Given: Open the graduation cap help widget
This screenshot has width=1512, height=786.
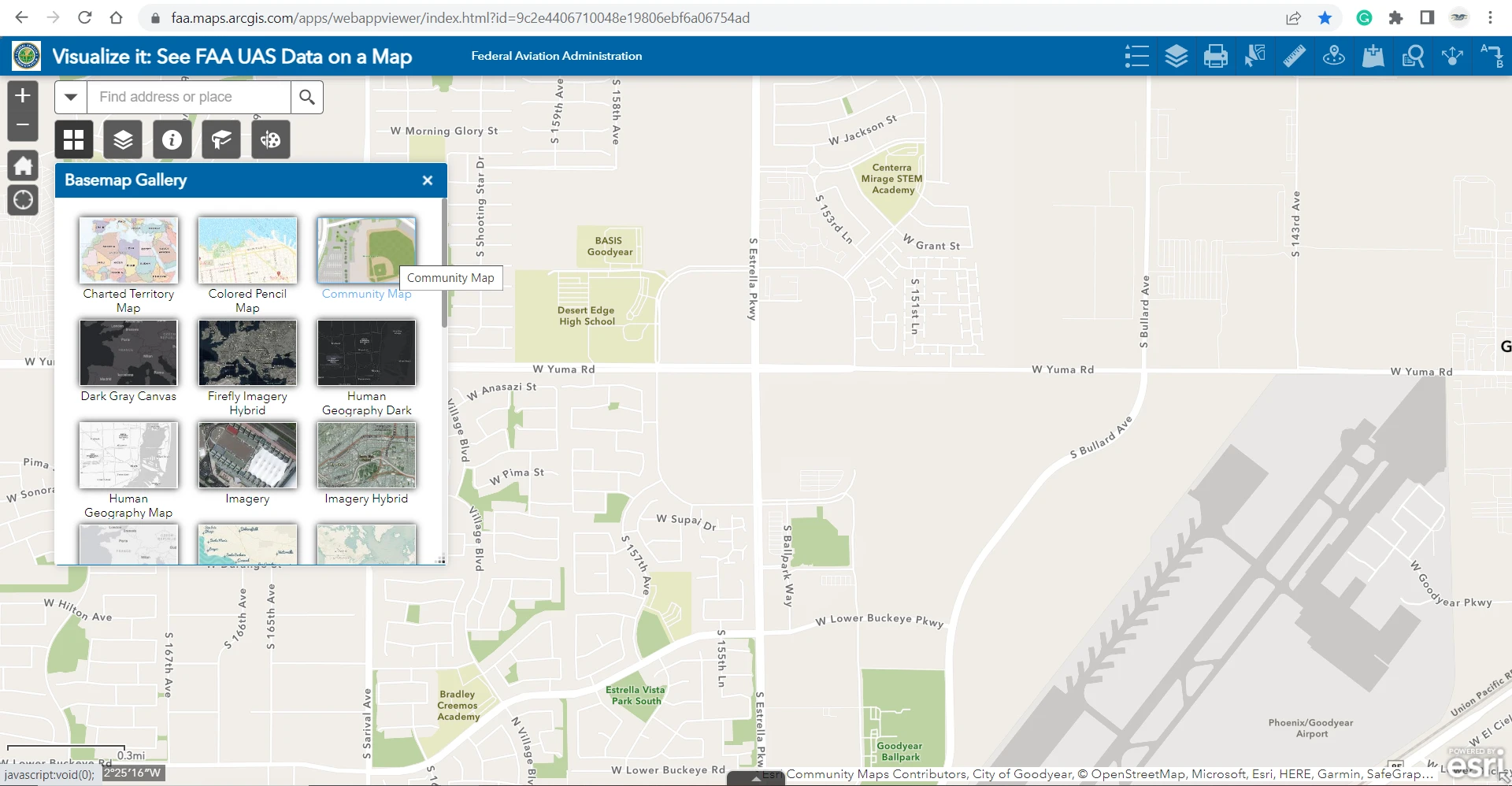Looking at the screenshot, I should [221, 139].
